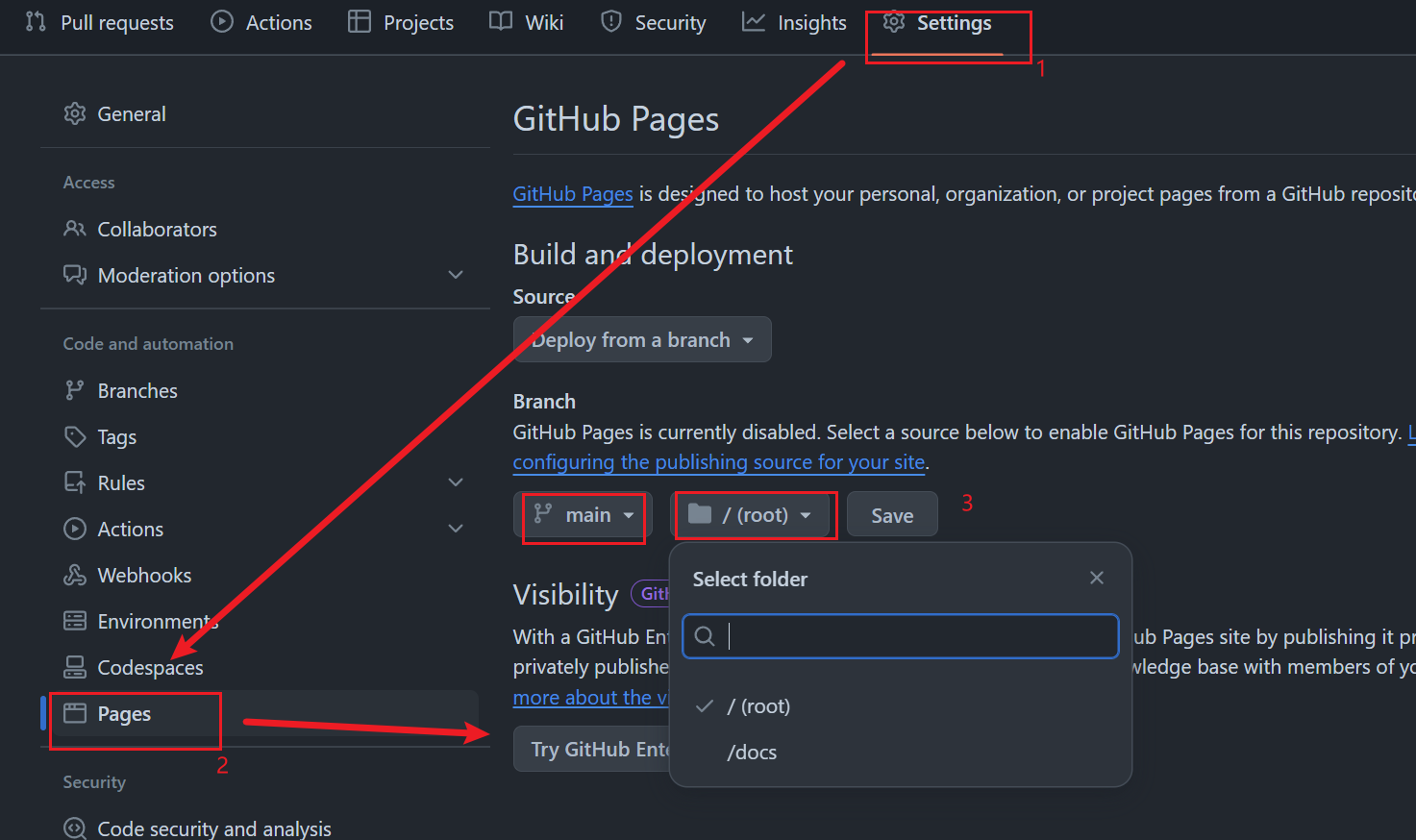
Task: Click the sidebar Actions play icon
Action: [x=75, y=529]
